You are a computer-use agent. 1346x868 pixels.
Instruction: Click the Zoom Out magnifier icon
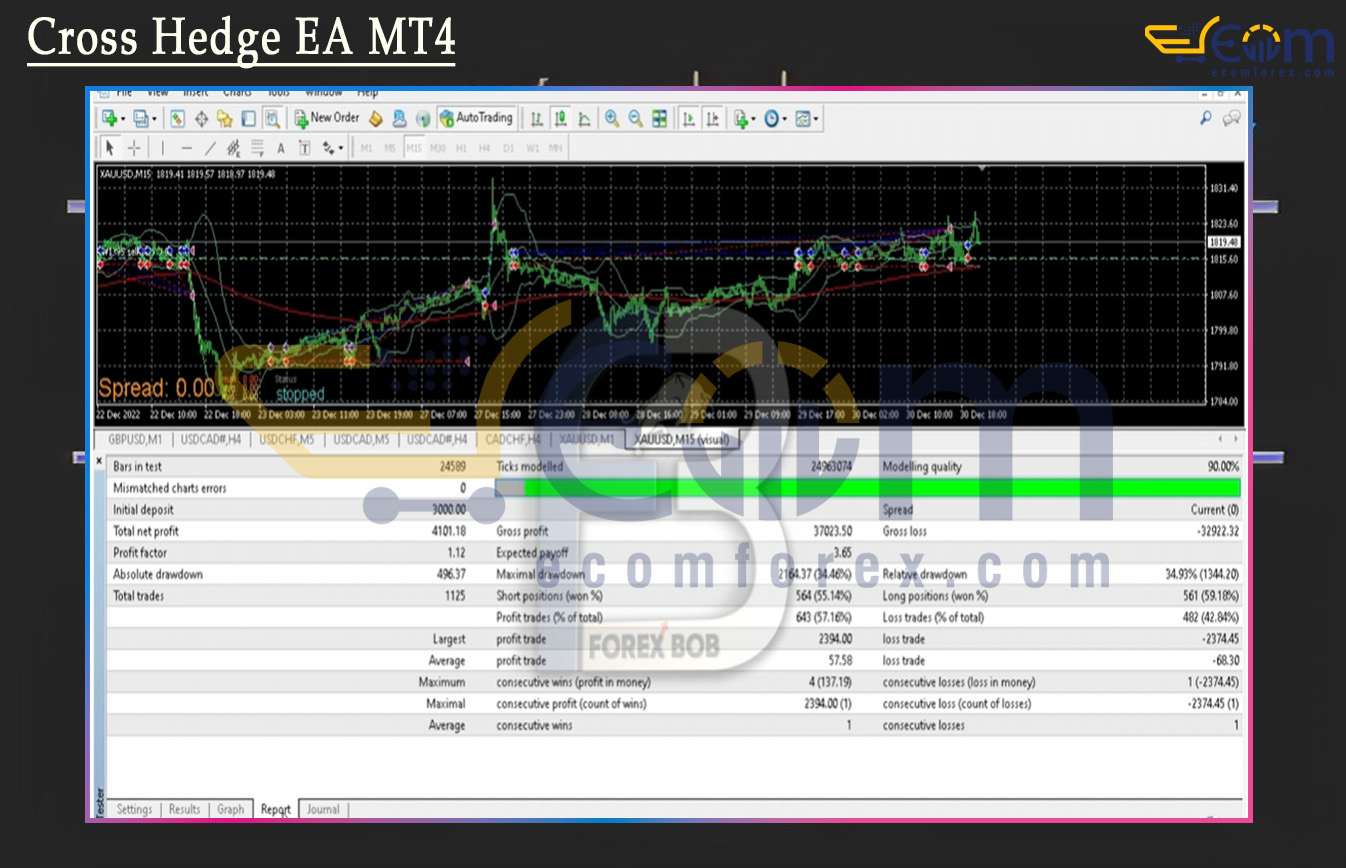click(x=635, y=119)
